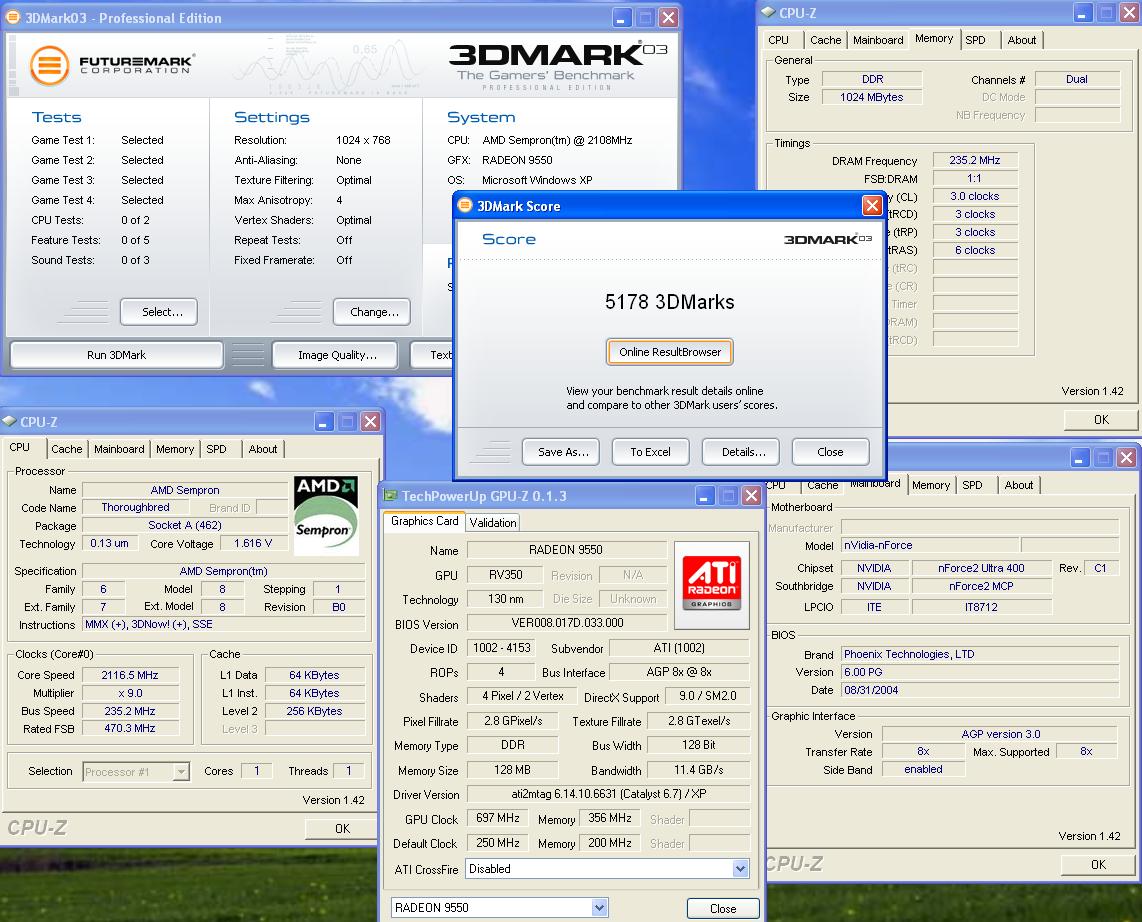
Task: Click the Multiplier x 9.0 value
Action: coord(130,693)
